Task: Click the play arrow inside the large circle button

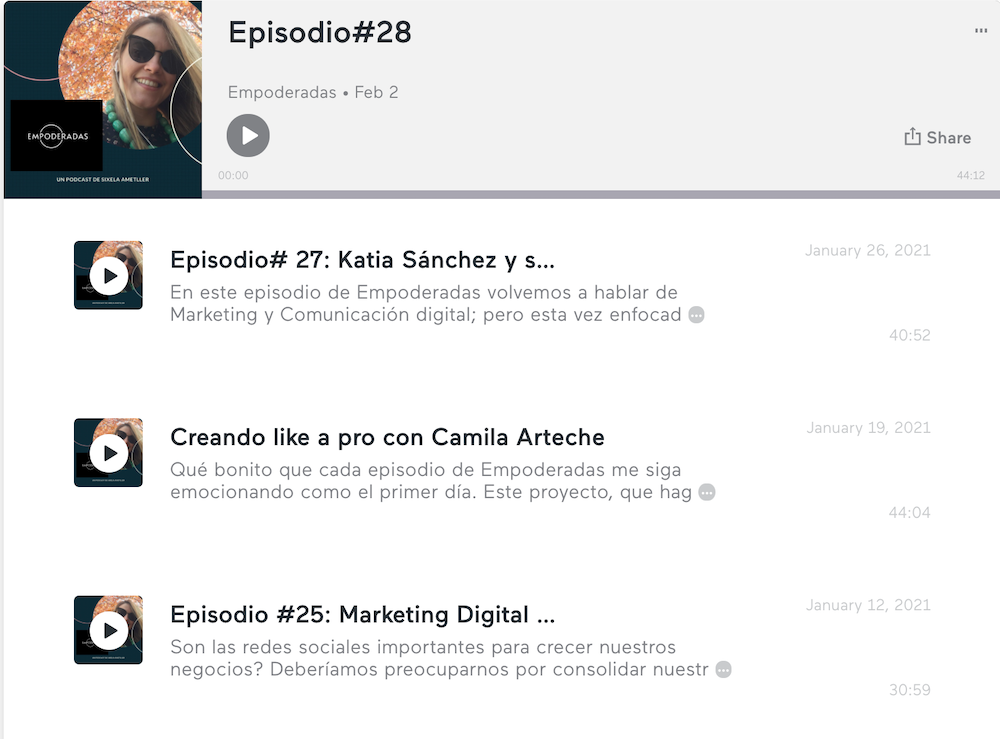Action: point(250,136)
